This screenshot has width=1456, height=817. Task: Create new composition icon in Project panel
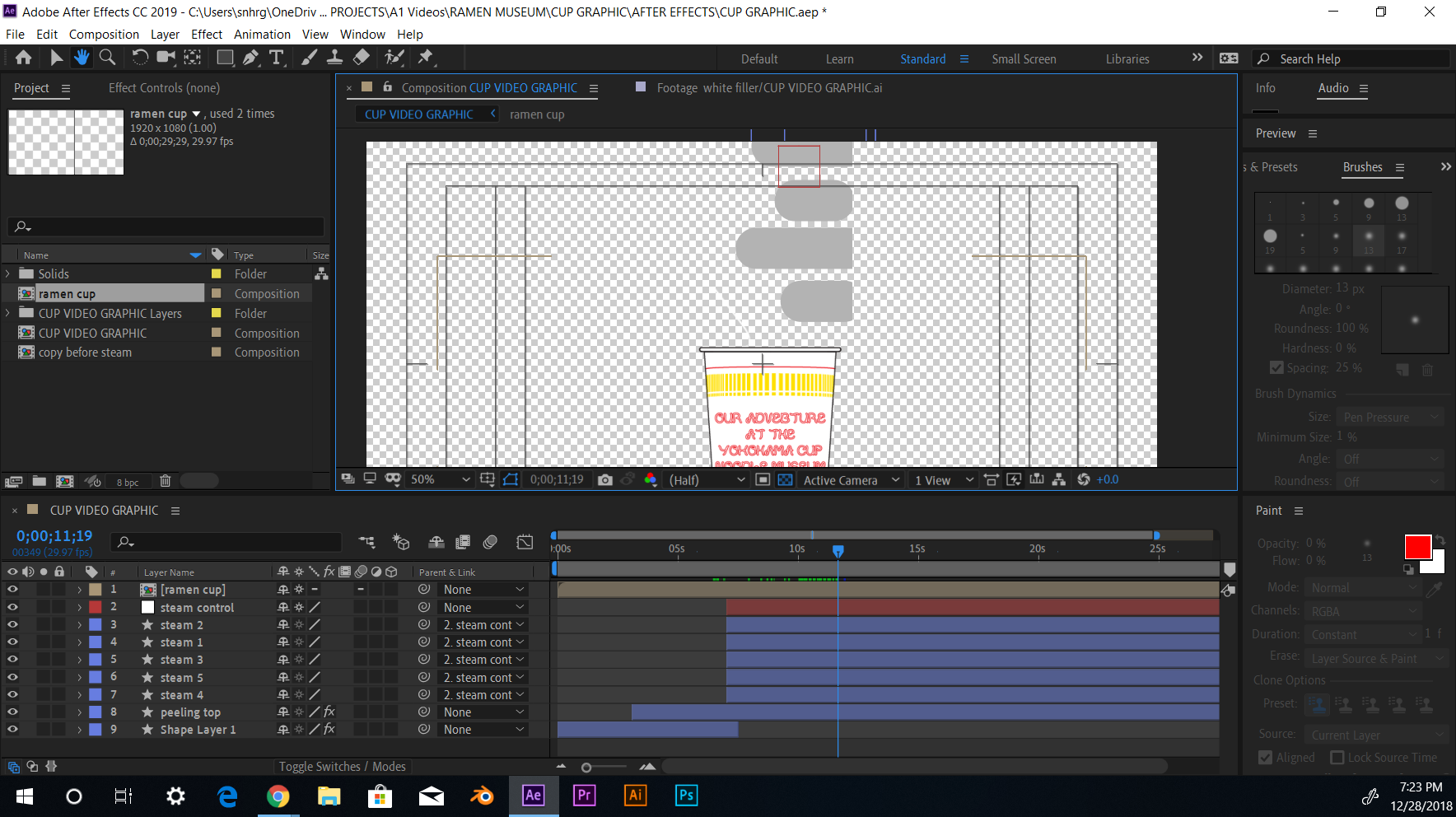tap(65, 481)
